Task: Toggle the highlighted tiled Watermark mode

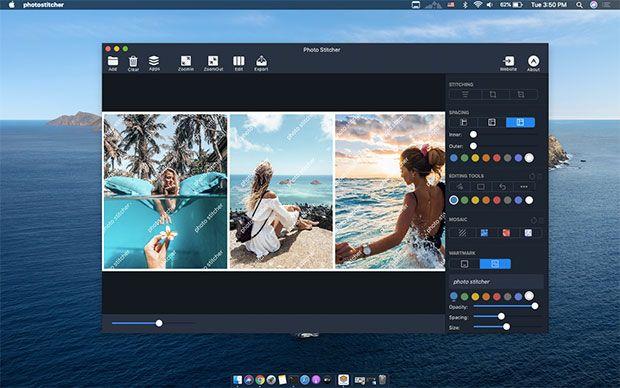Action: (x=495, y=264)
